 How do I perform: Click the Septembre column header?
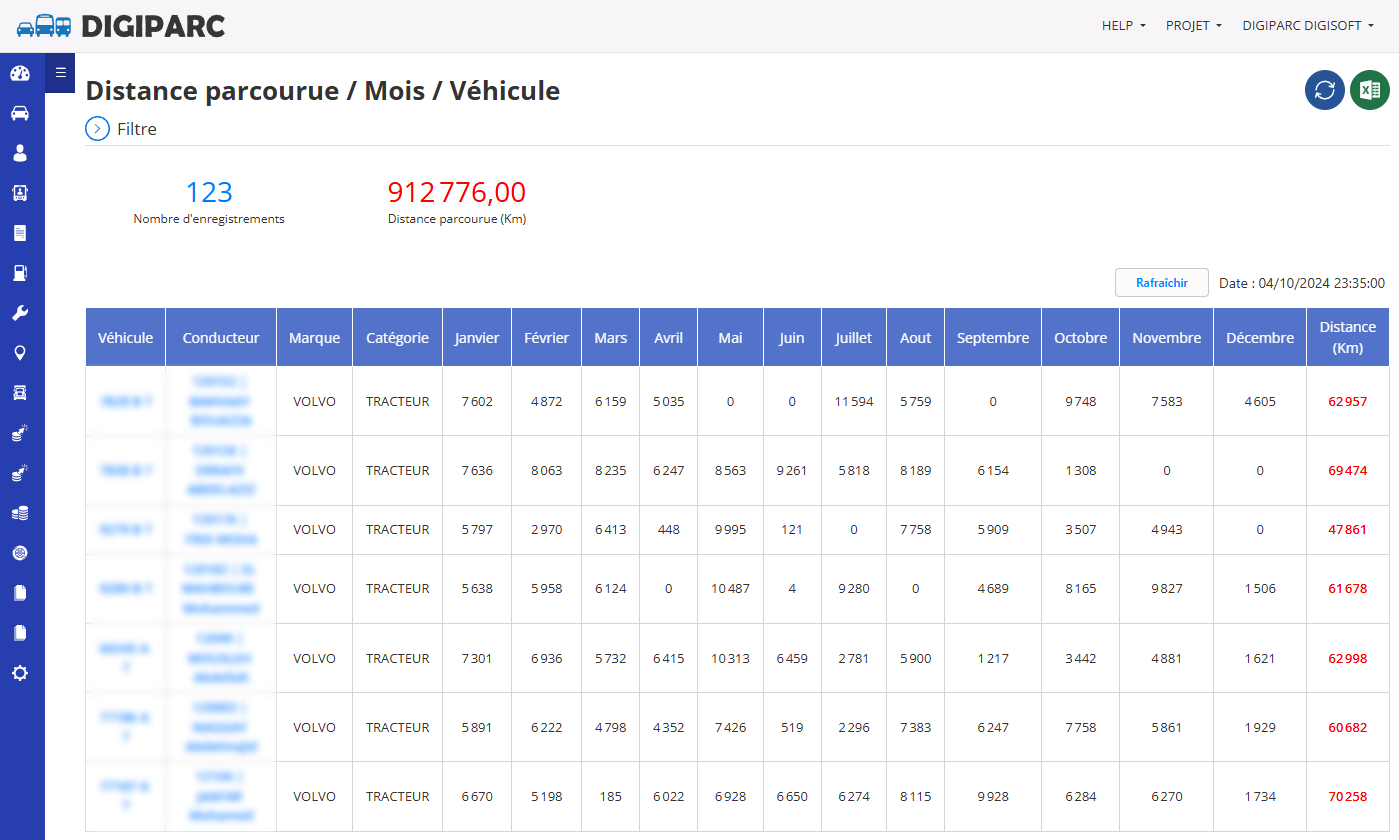[x=993, y=337]
